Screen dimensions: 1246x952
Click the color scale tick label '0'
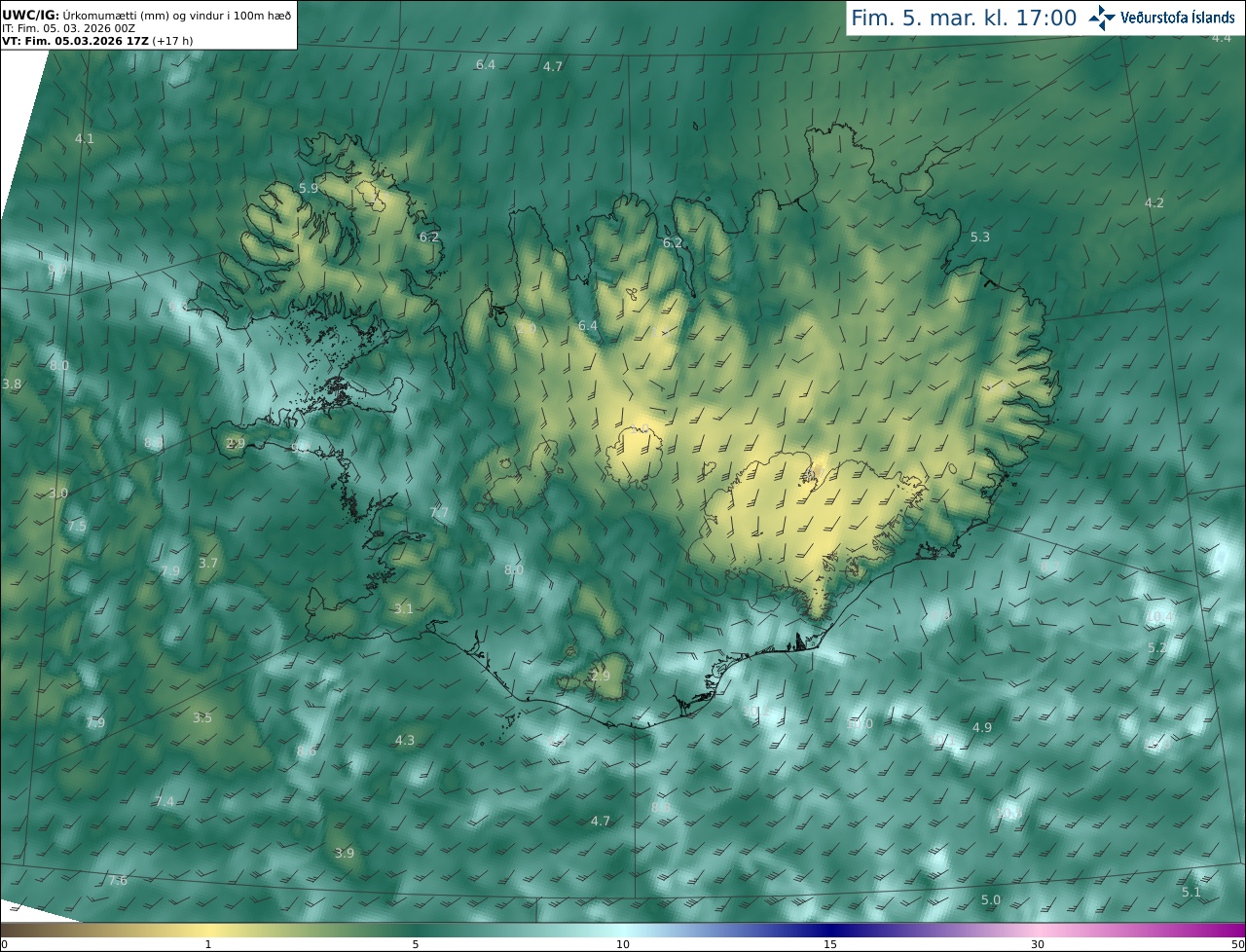(4, 944)
